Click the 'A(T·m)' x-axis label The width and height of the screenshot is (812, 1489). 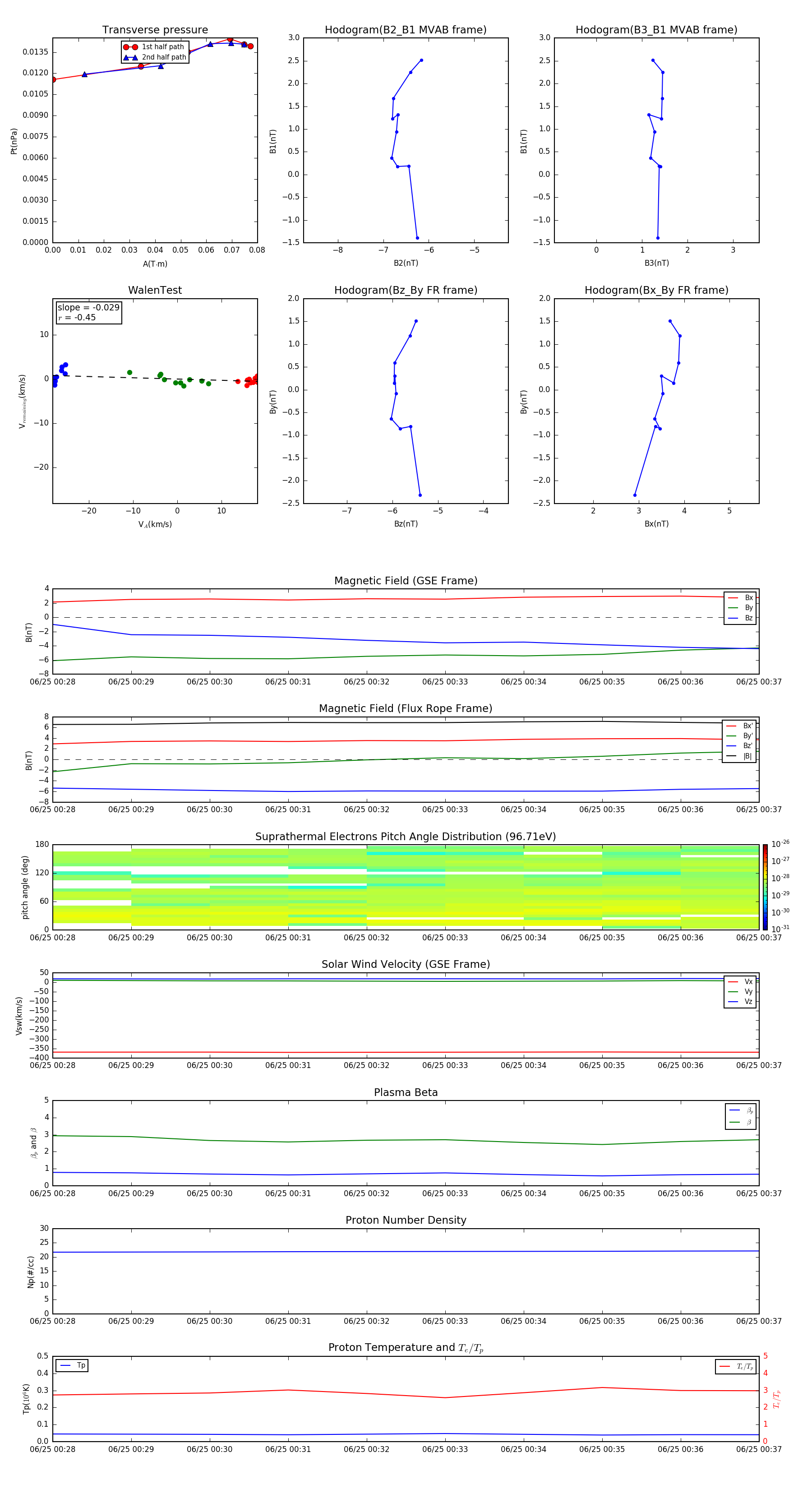pyautogui.click(x=155, y=264)
